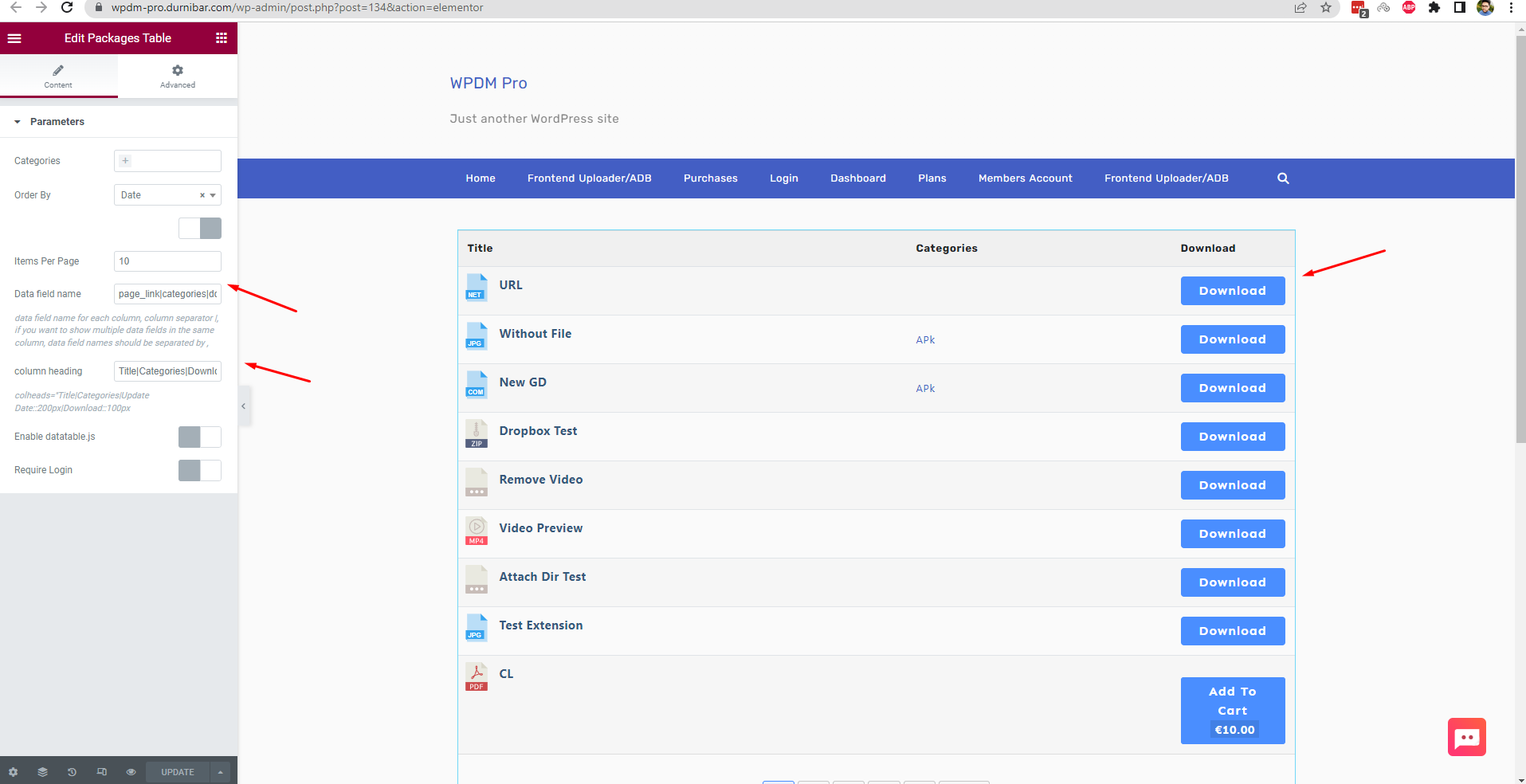Viewport: 1526px width, 784px height.
Task: Open the browser Extensions puzzle icon
Action: 1434,7
